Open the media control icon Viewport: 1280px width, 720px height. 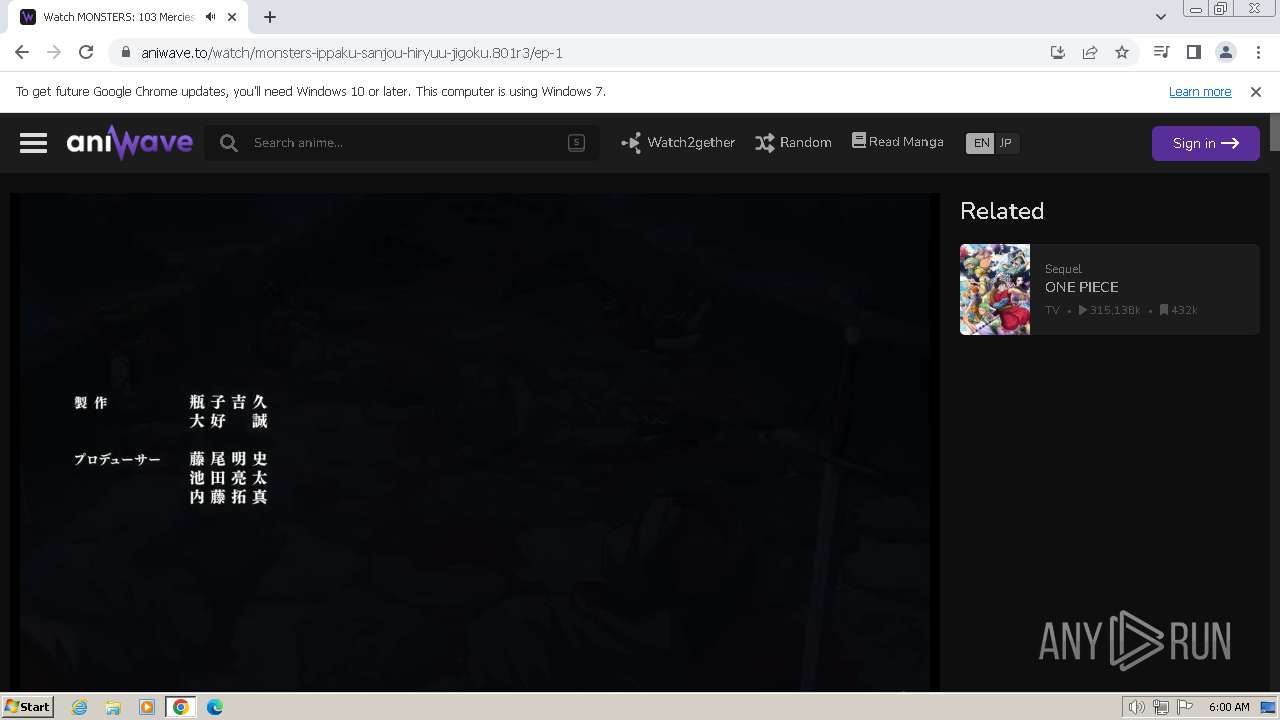coord(1161,52)
